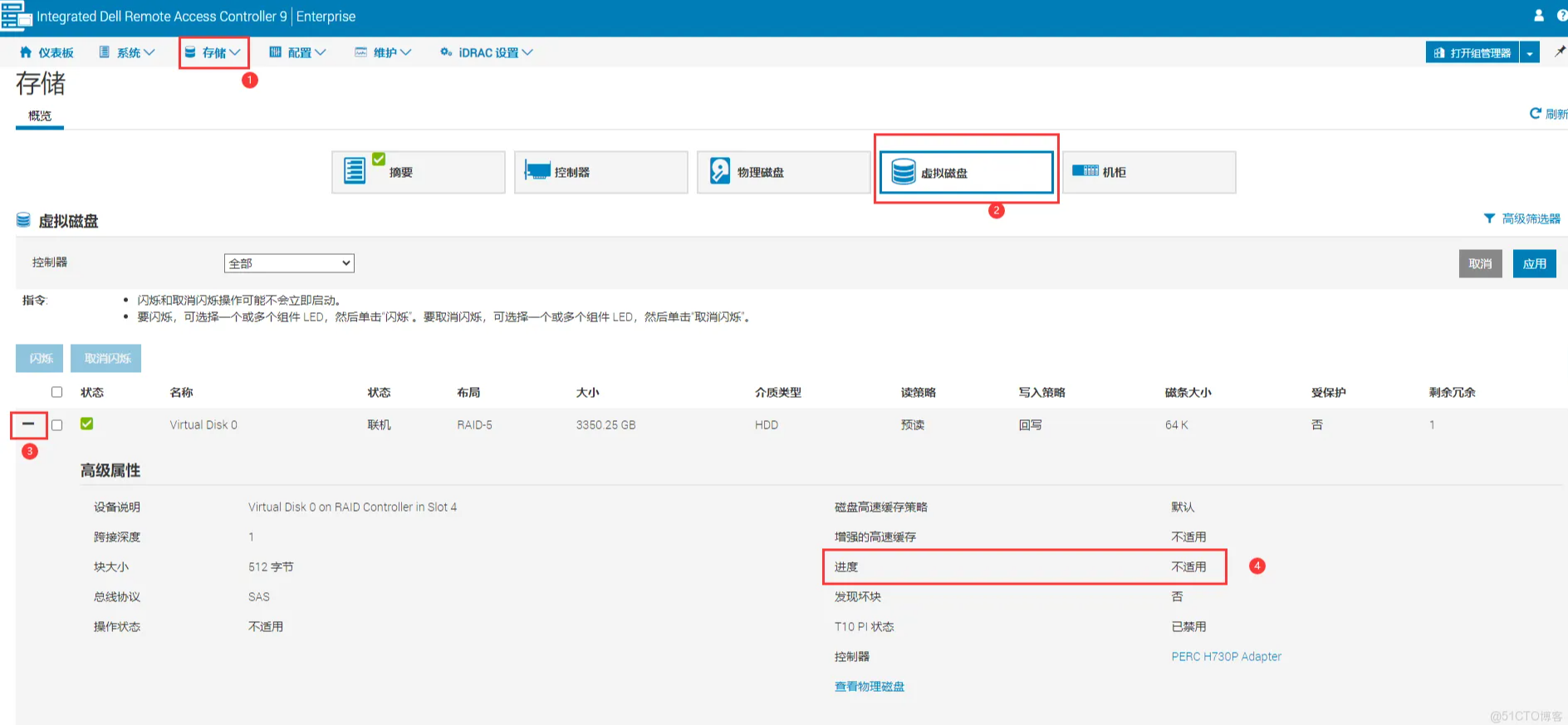Viewport: 1568px width, 725px height.
Task: Check the select-all checkbox in table header
Action: point(56,392)
